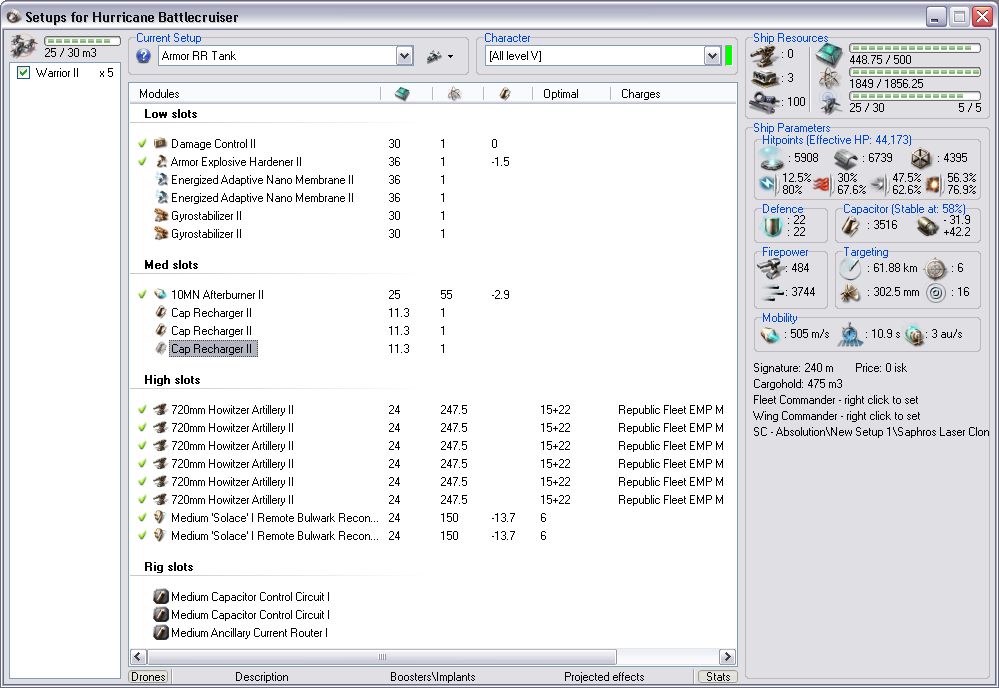Click the blue help question mark icon
This screenshot has width=999, height=688.
[143, 56]
